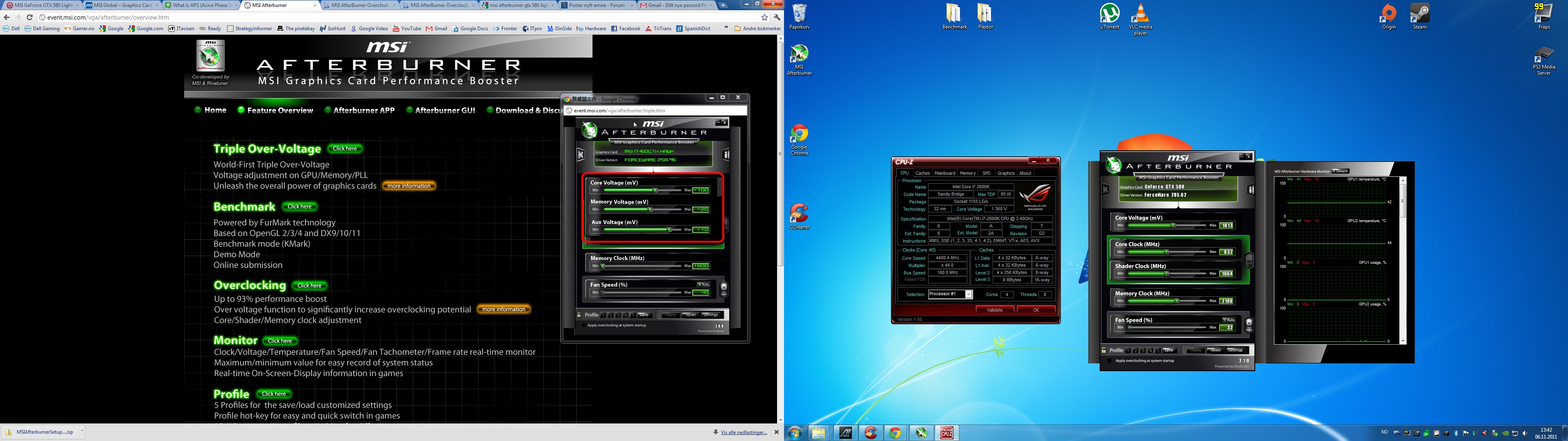Select profile slot 2 in Afterburner
1568x441 pixels.
tap(1135, 350)
